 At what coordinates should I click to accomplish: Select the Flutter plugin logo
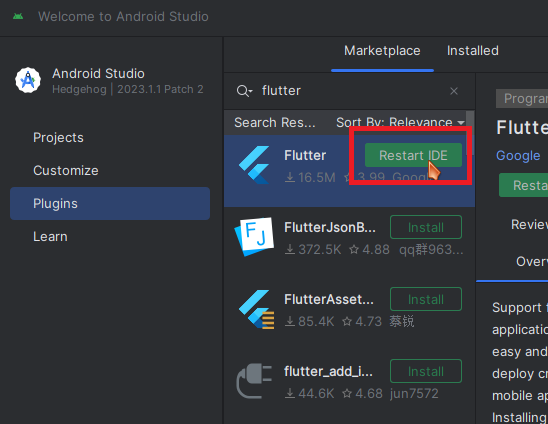pos(254,165)
